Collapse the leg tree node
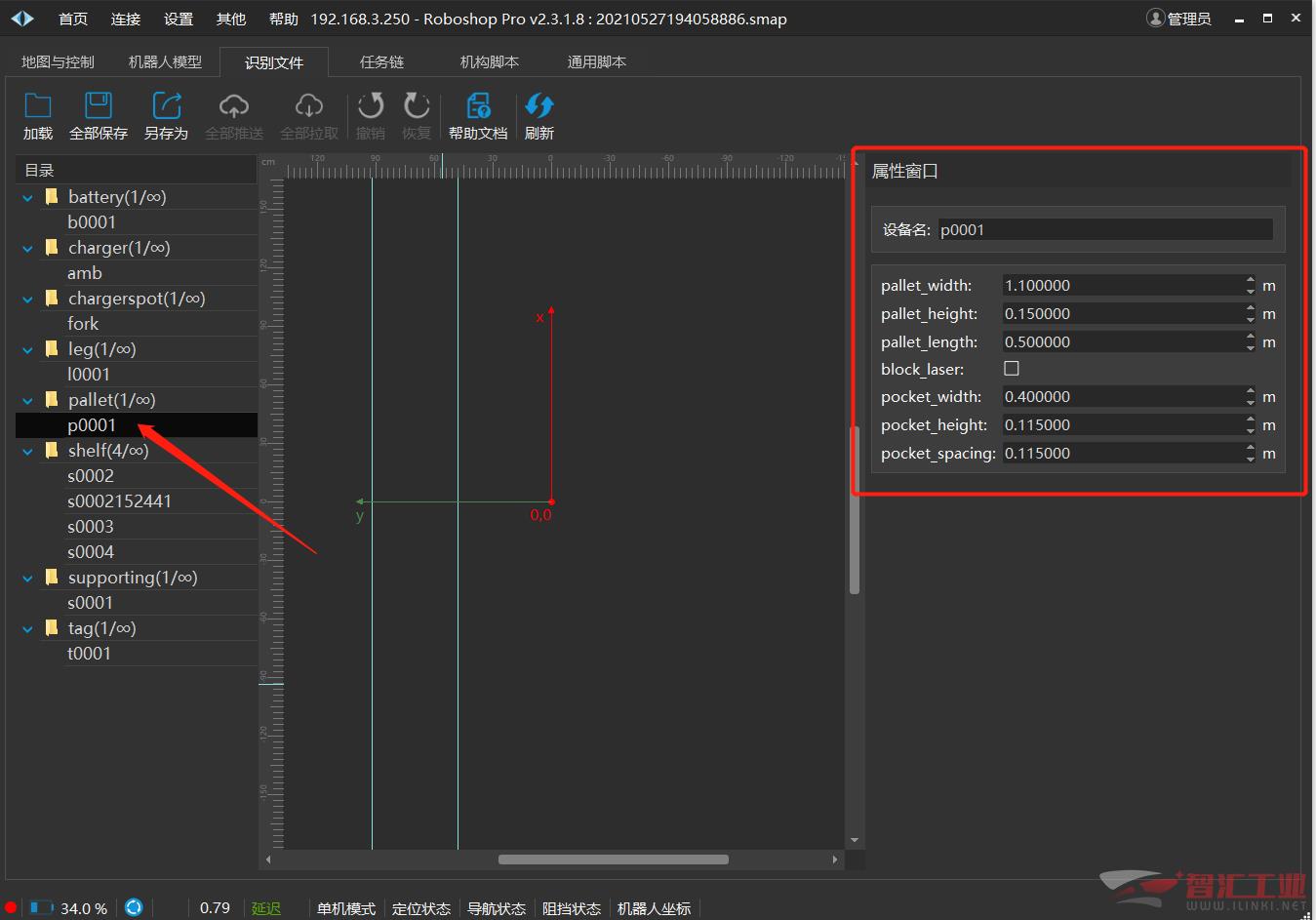Screen dimensions: 1316x920 [x=27, y=349]
